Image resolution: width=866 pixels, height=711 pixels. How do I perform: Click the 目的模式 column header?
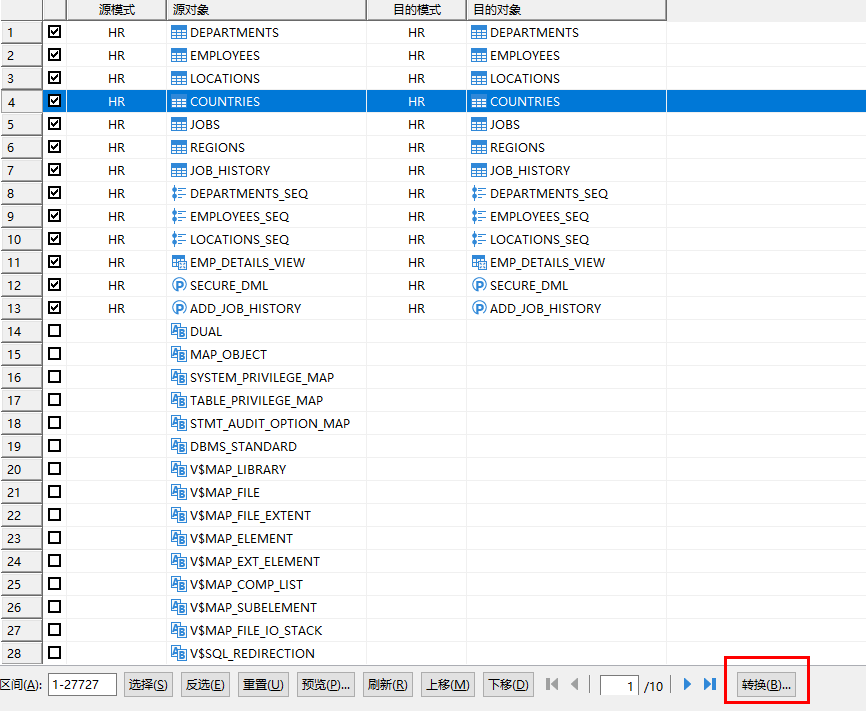point(416,10)
